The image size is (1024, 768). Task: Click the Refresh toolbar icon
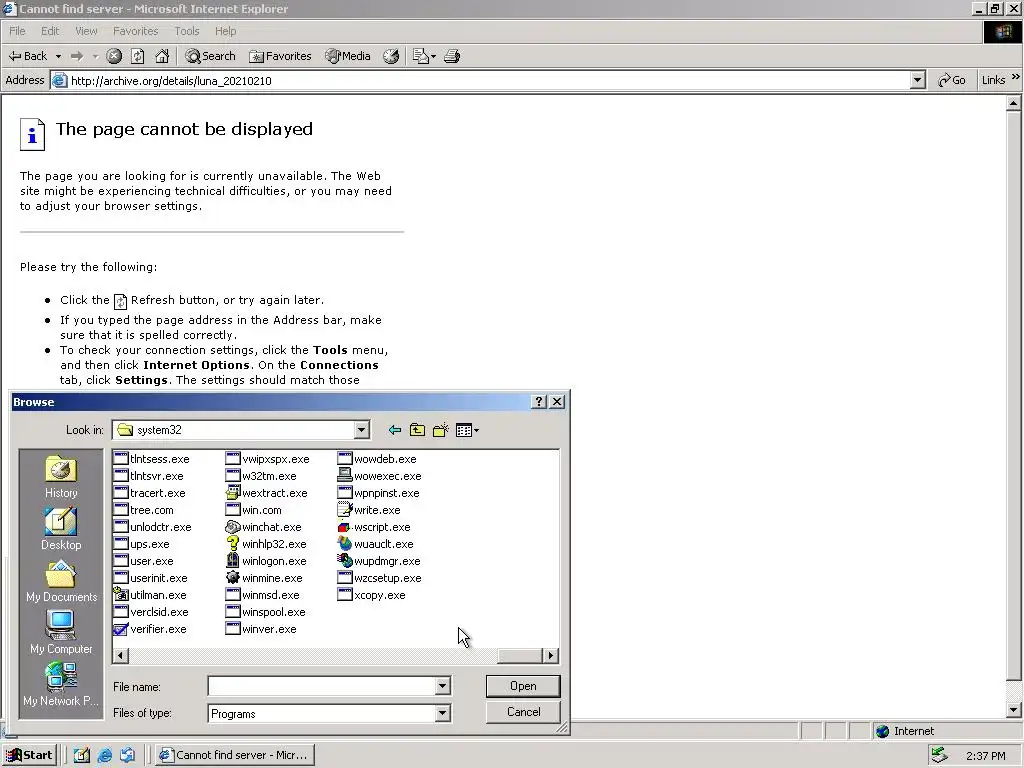(x=138, y=56)
